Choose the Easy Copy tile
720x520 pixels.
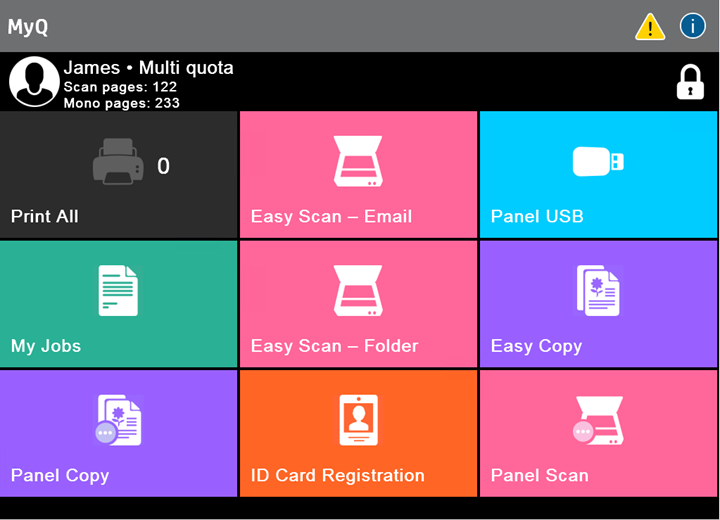click(598, 304)
